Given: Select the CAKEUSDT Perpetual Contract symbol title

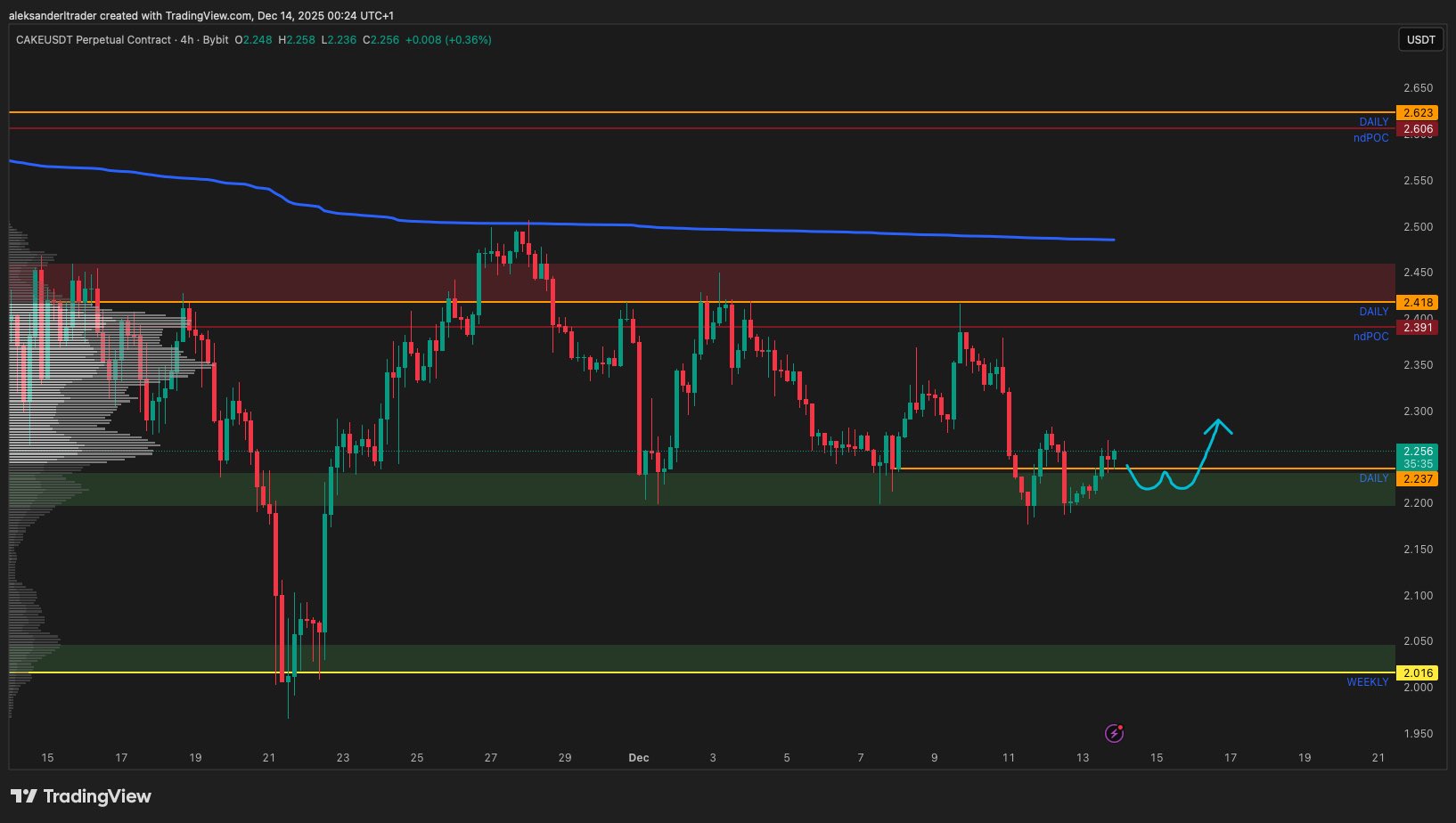Looking at the screenshot, I should coord(94,40).
